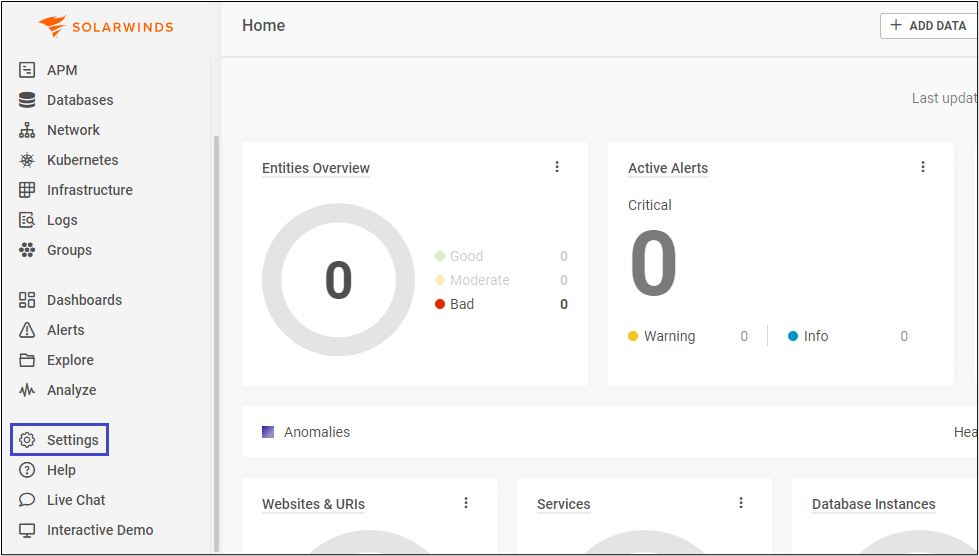Click the Network topology icon
This screenshot has width=979, height=556.
pyautogui.click(x=27, y=130)
